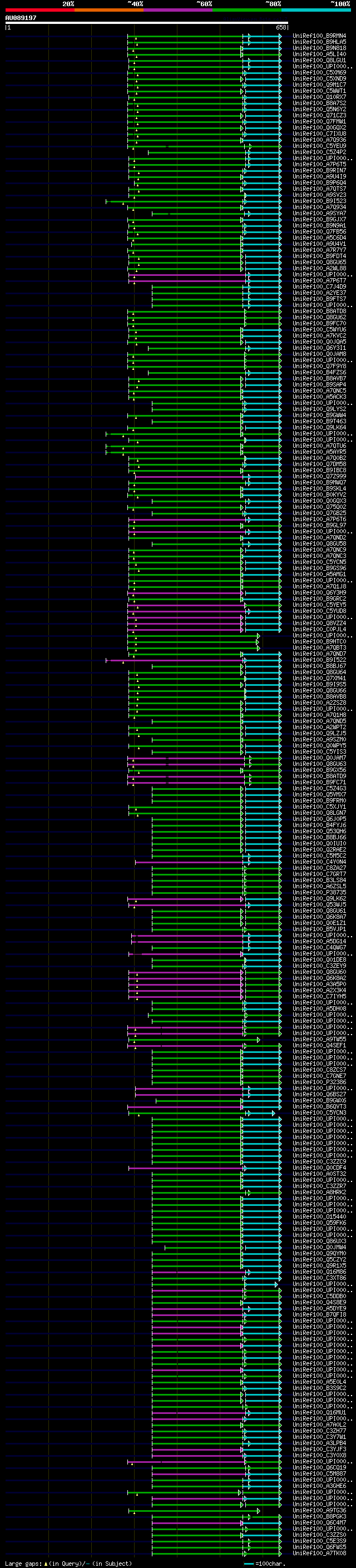This screenshot has width=356, height=1568.
Task: Select hit label UniRef100_Q9M1C7
Action: (319, 85)
